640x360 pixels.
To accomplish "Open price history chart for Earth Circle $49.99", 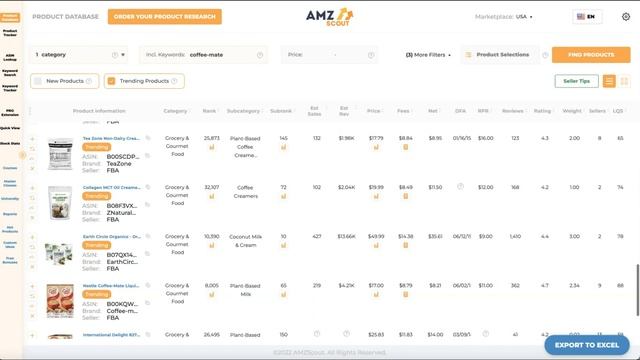I will point(376,245).
